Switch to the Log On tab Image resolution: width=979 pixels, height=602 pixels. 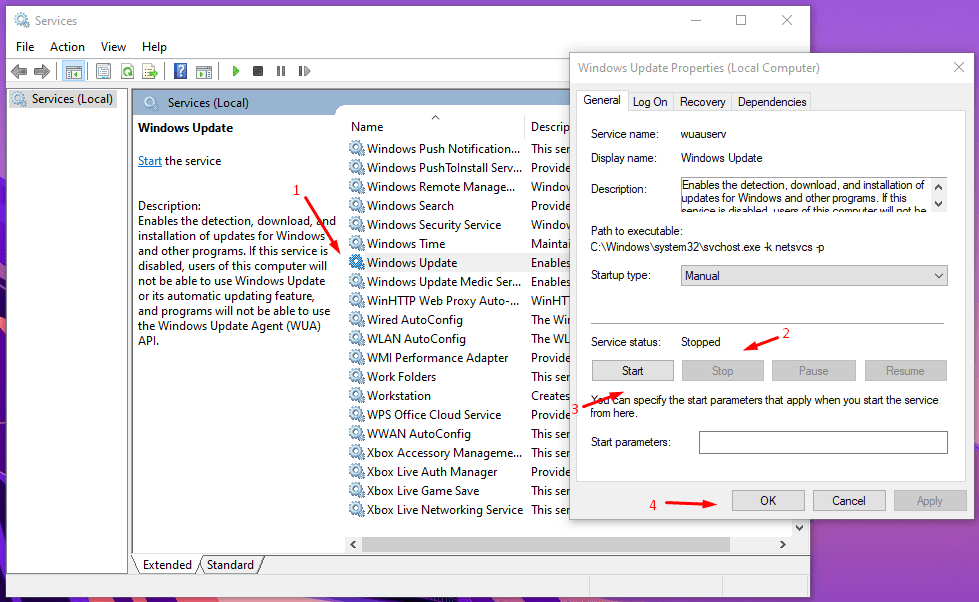(650, 102)
